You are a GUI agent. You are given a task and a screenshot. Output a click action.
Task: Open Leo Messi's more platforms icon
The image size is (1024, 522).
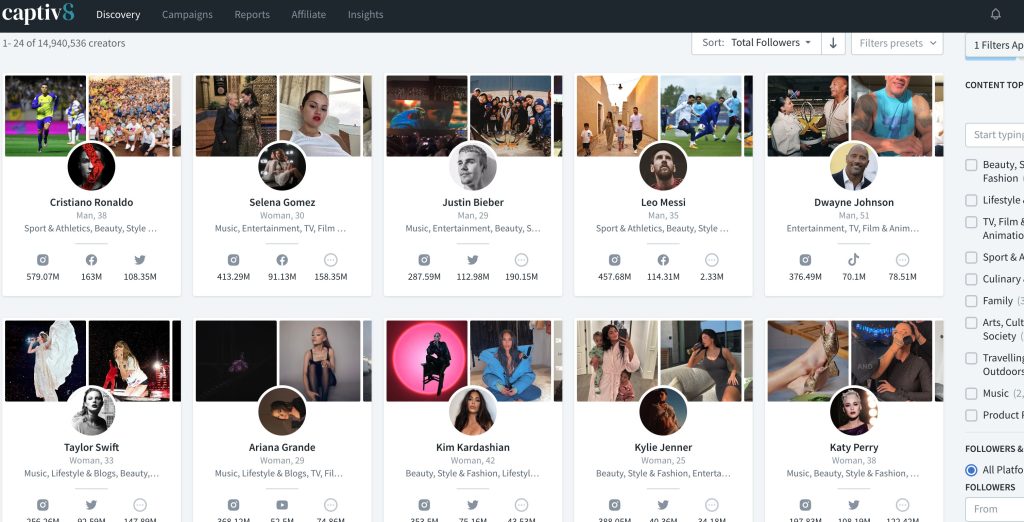point(712,260)
